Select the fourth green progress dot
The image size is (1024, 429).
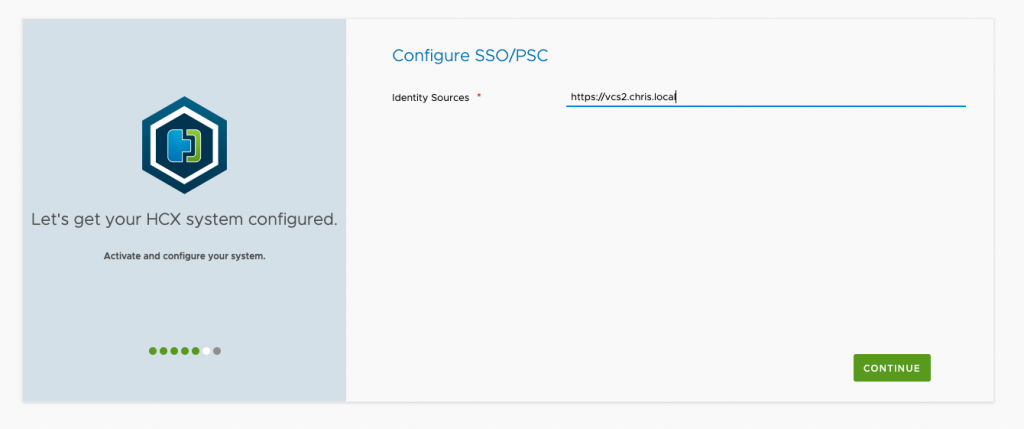(x=185, y=351)
